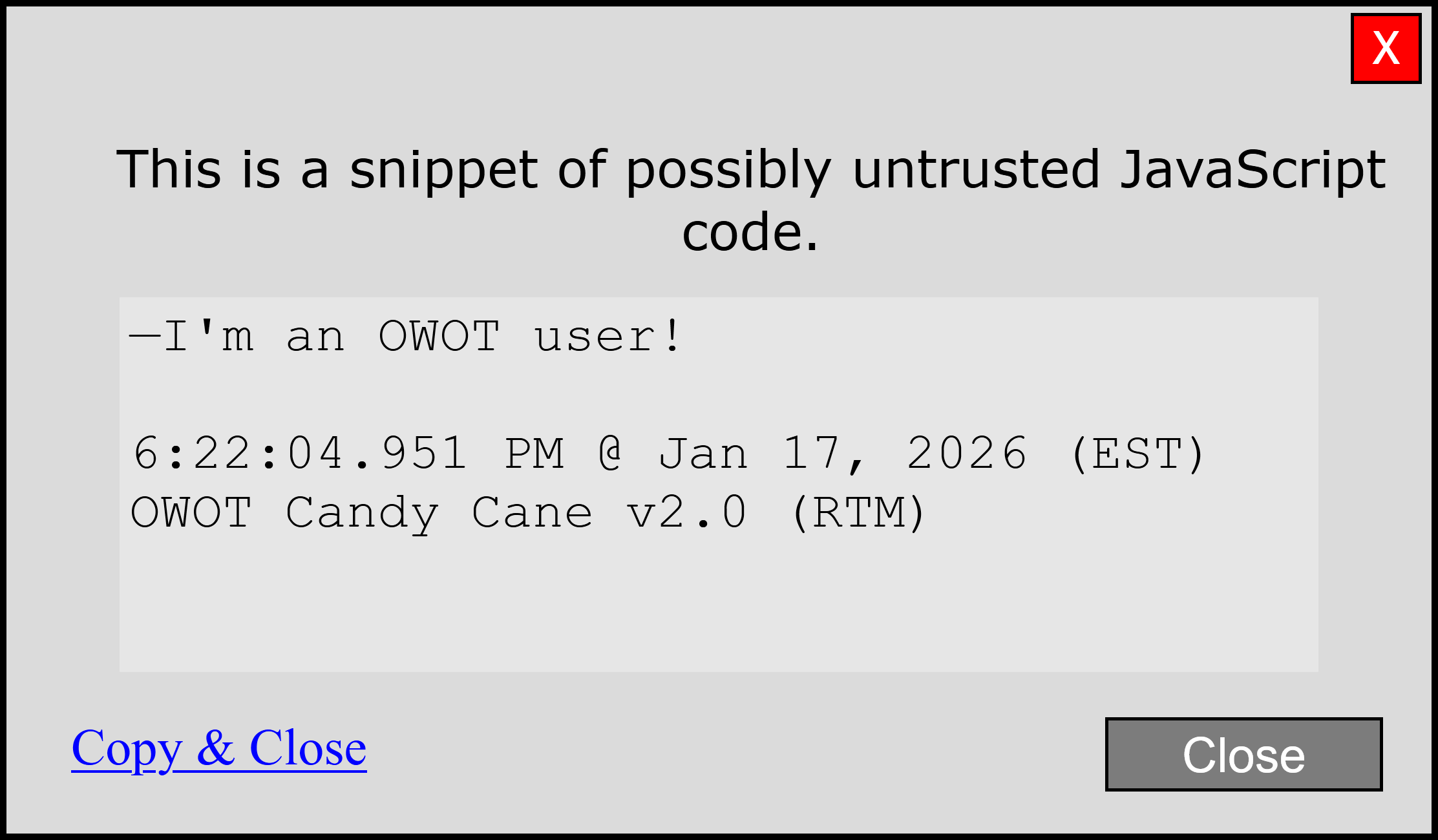Screen dimensions: 1438x840
Task: Click the @ symbol in the timestamp
Action: click(610, 453)
